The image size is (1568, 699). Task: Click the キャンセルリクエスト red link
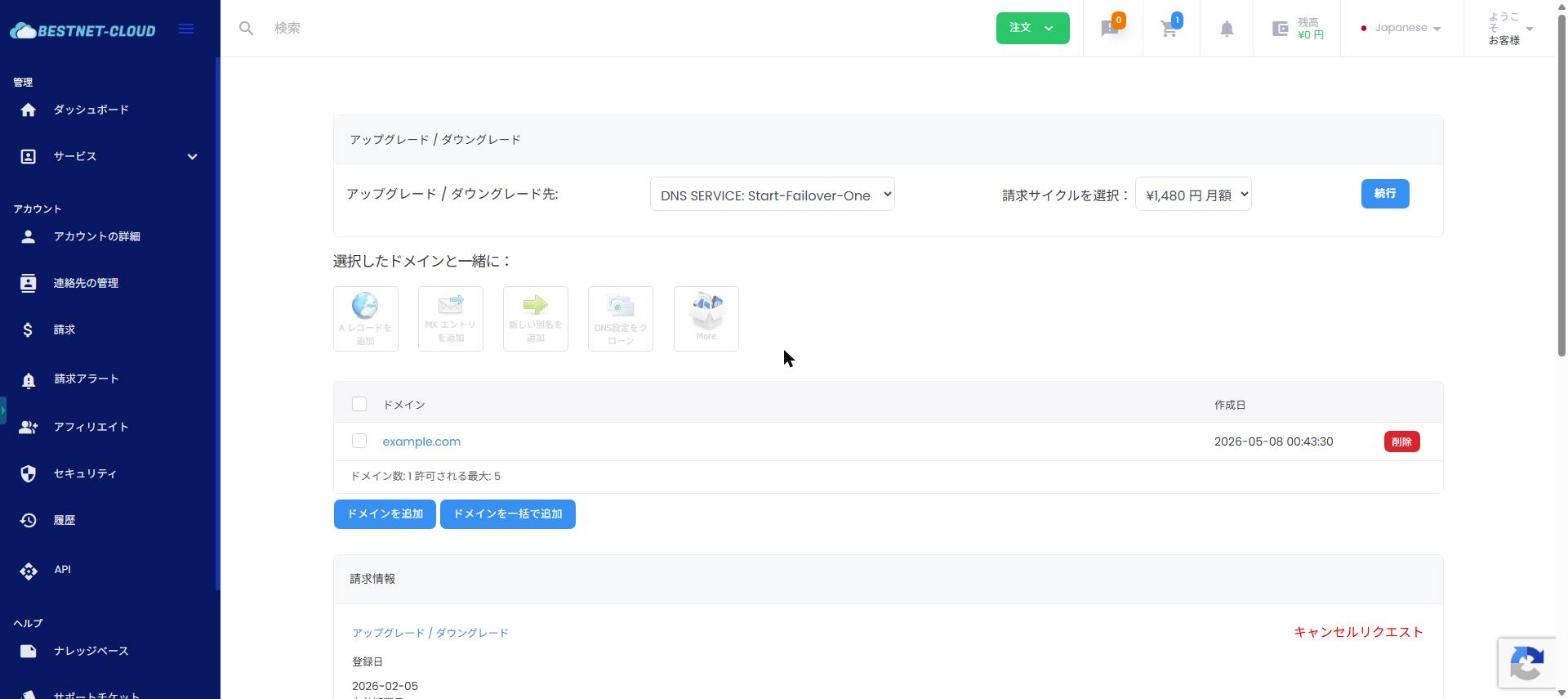tap(1358, 632)
